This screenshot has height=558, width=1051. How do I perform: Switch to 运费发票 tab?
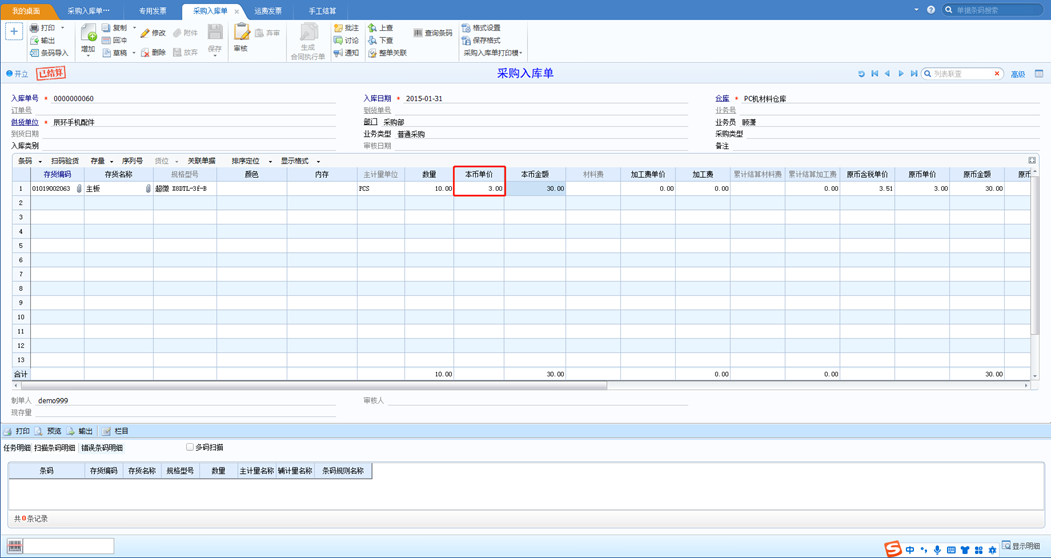tap(268, 11)
